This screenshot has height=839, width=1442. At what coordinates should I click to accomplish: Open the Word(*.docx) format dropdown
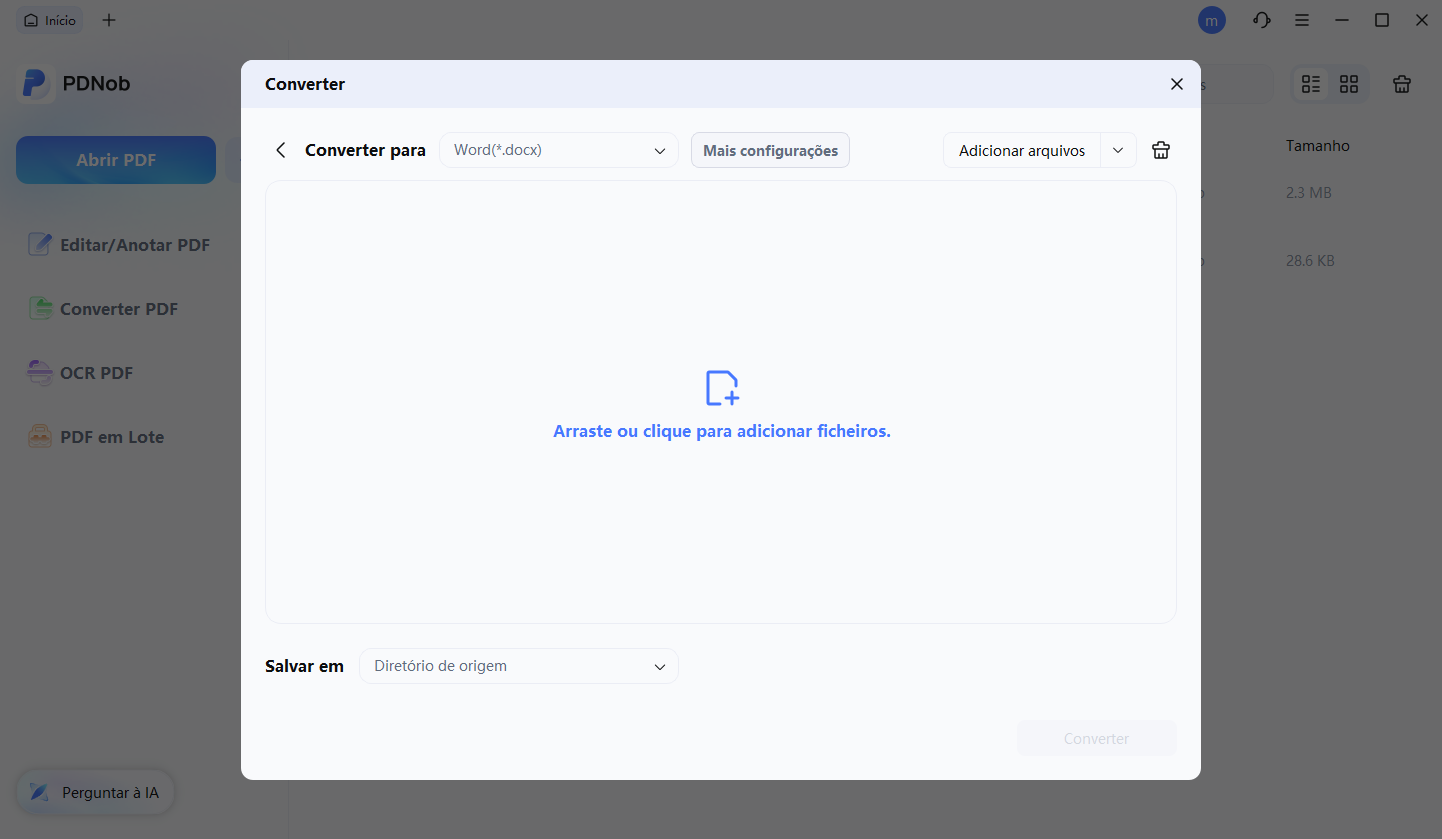click(x=558, y=150)
